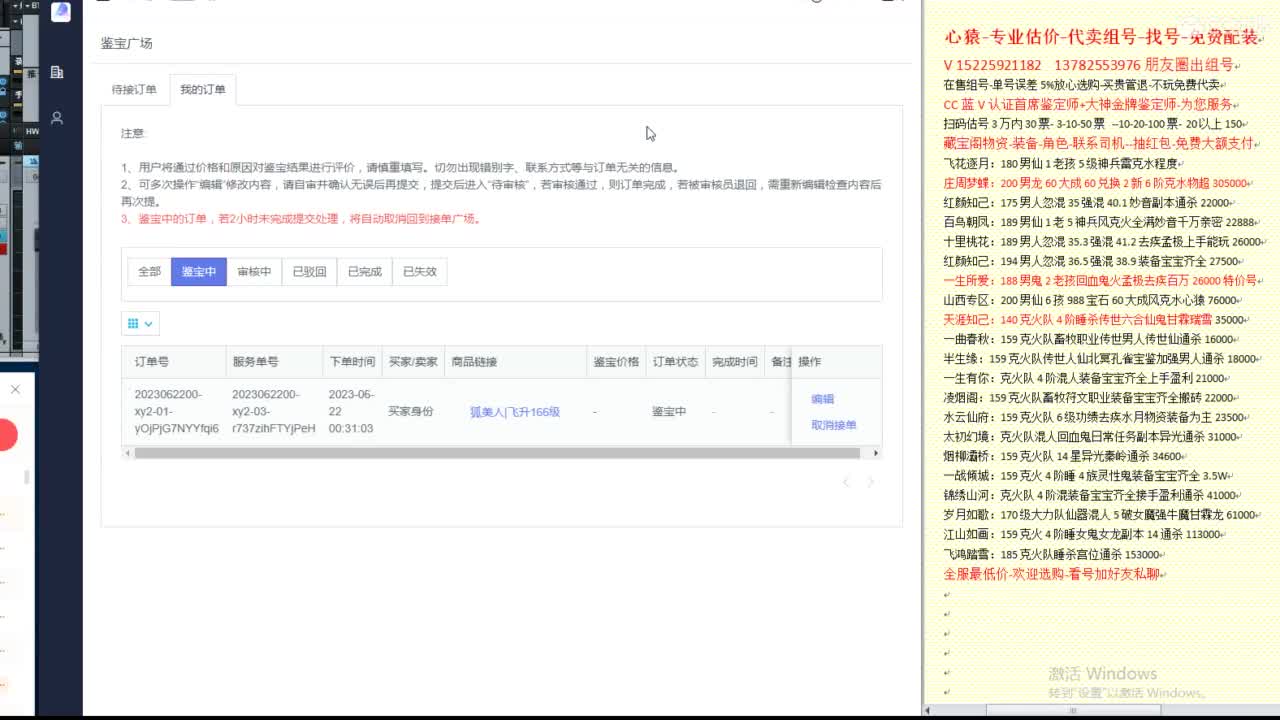Click the red record circle in left overlay
1280x720 pixels.
(8, 434)
